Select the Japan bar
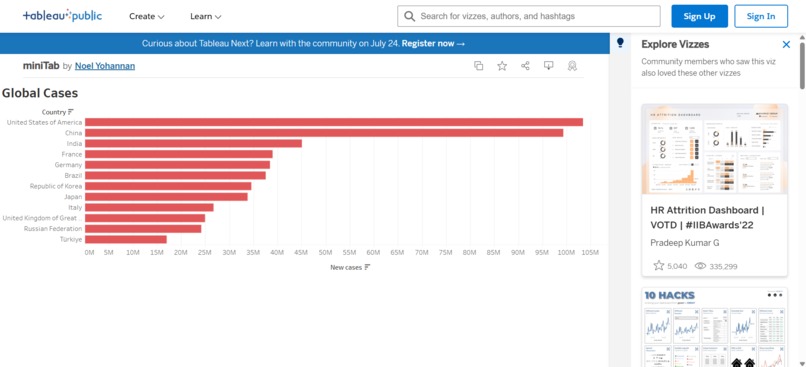Image resolution: width=806 pixels, height=367 pixels. (167, 197)
